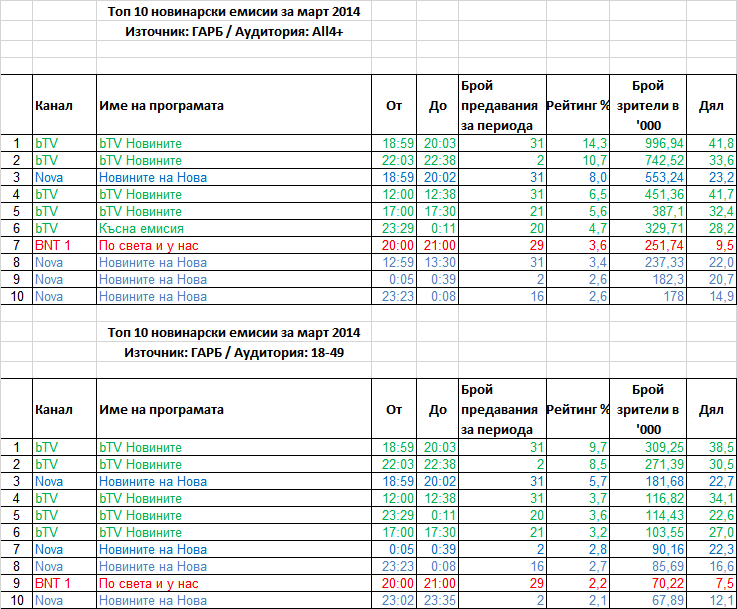
Task: Click viewers value 67,89
Action: 667,600
